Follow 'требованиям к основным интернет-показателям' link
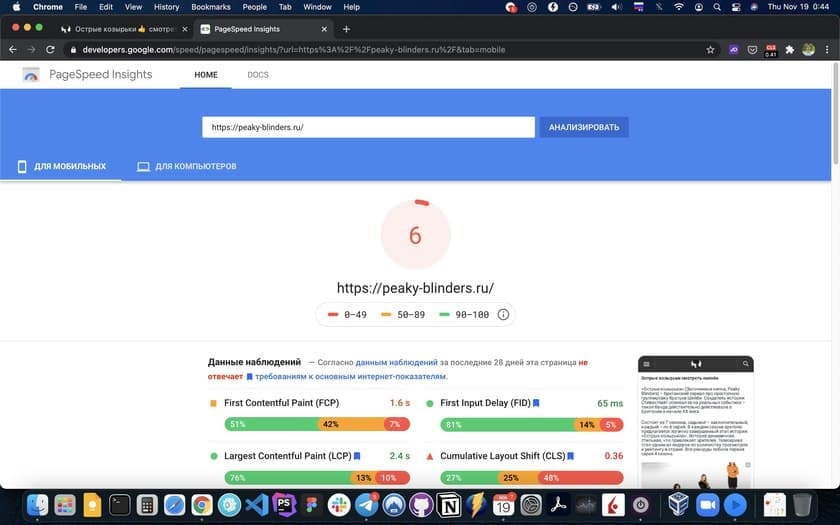 pos(350,377)
